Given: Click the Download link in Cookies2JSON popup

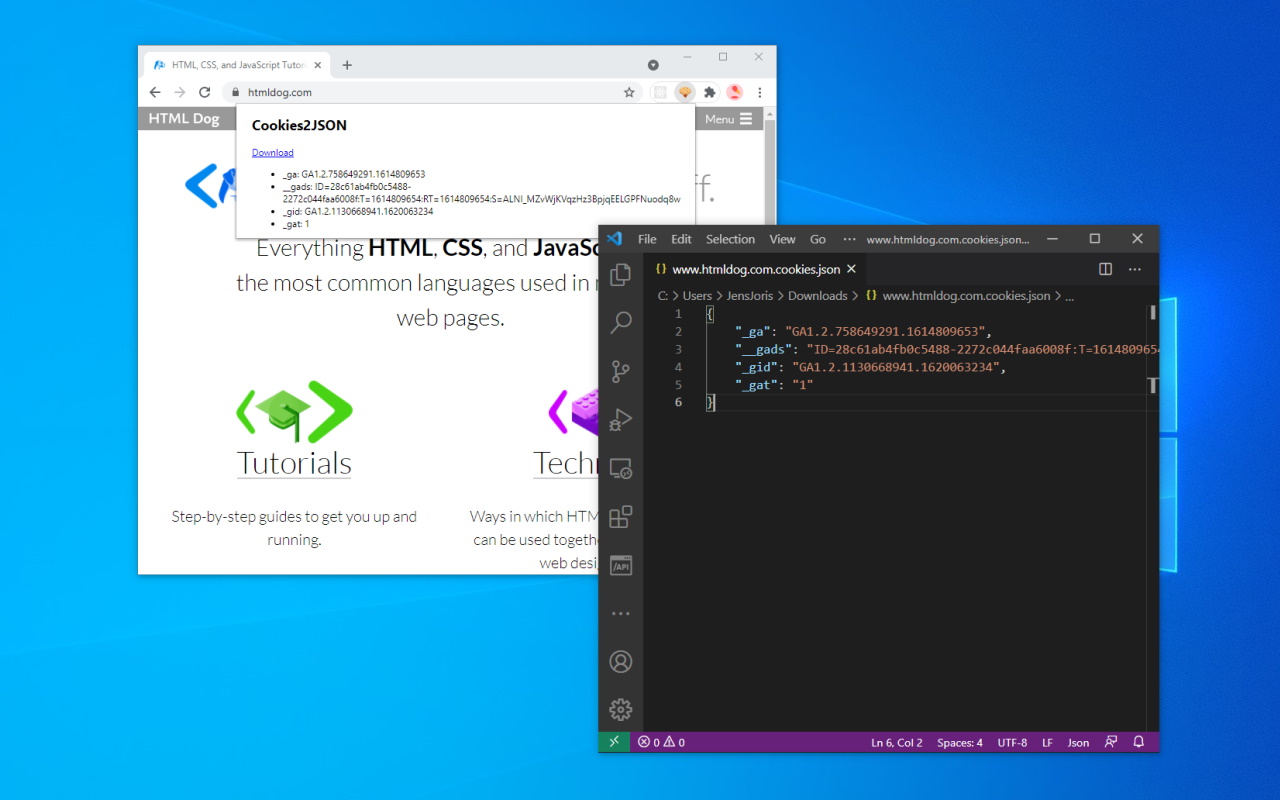Looking at the screenshot, I should [x=272, y=152].
